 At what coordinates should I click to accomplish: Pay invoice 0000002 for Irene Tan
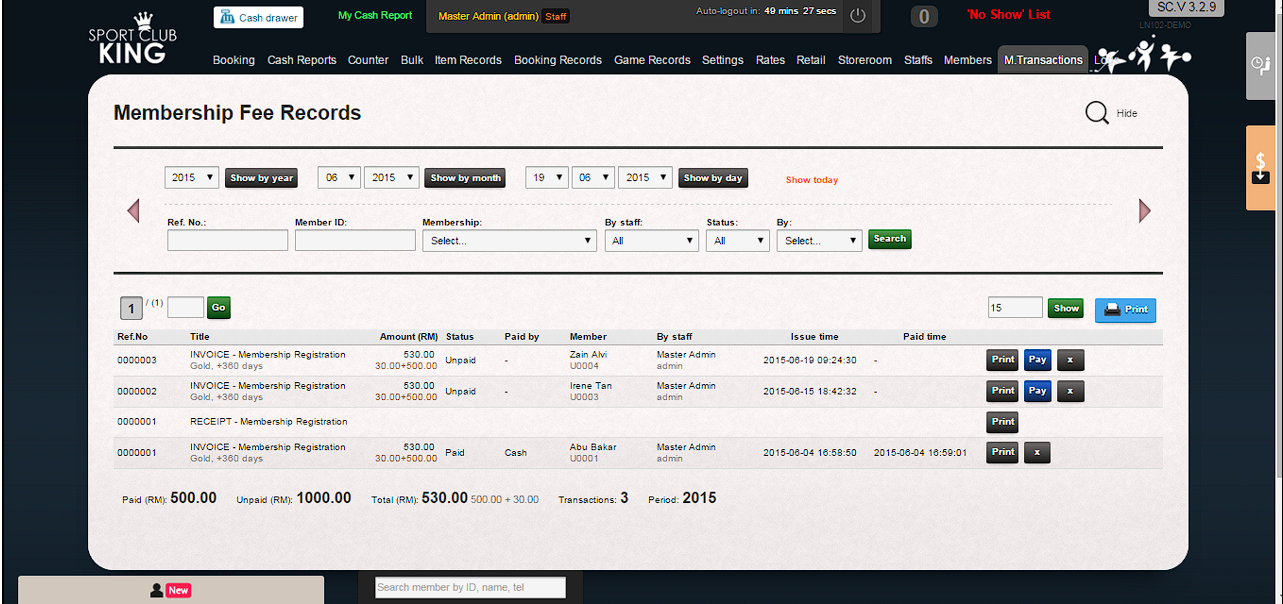tap(1037, 391)
